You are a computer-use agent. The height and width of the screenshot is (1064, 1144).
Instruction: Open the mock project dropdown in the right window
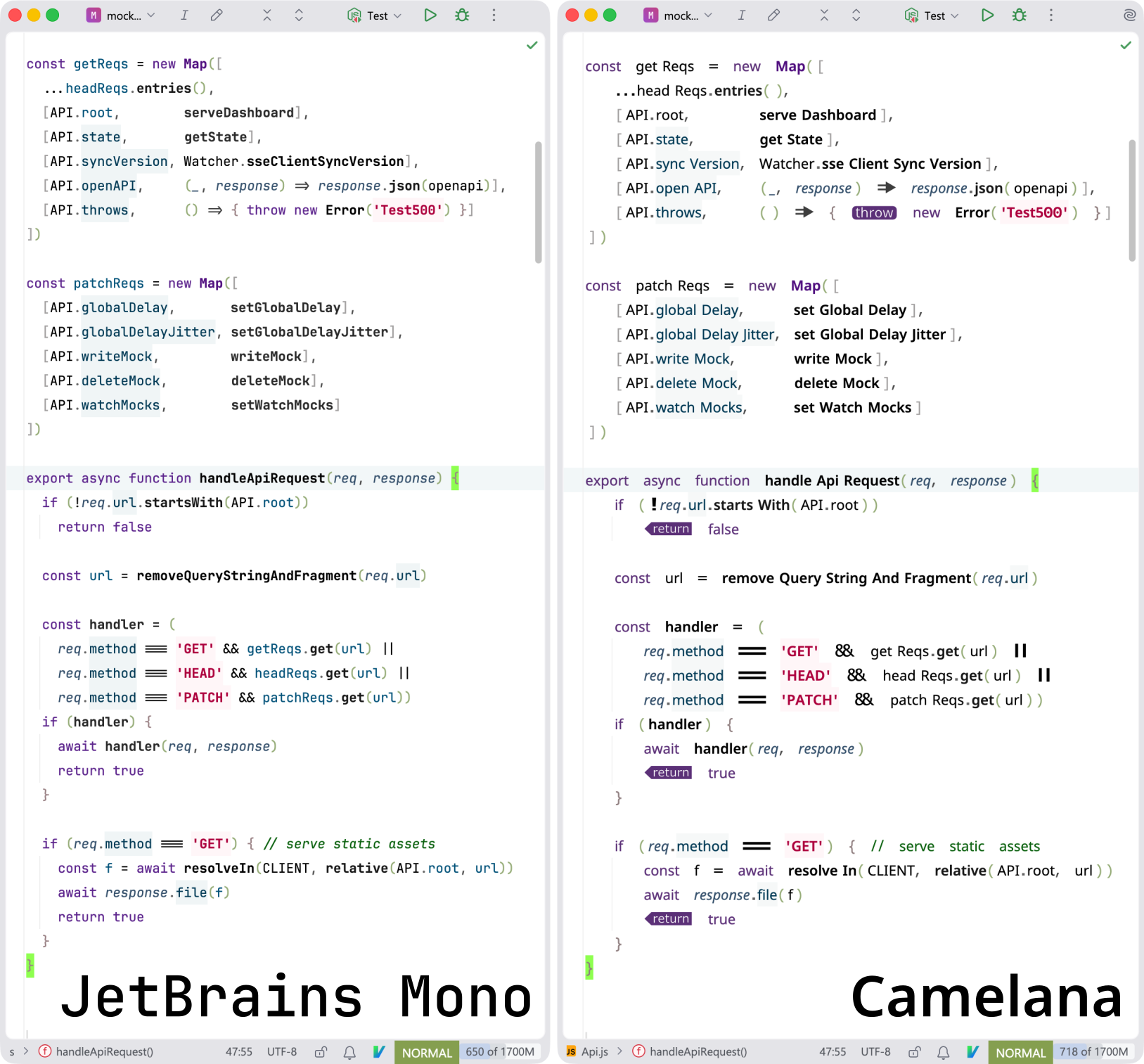678,15
